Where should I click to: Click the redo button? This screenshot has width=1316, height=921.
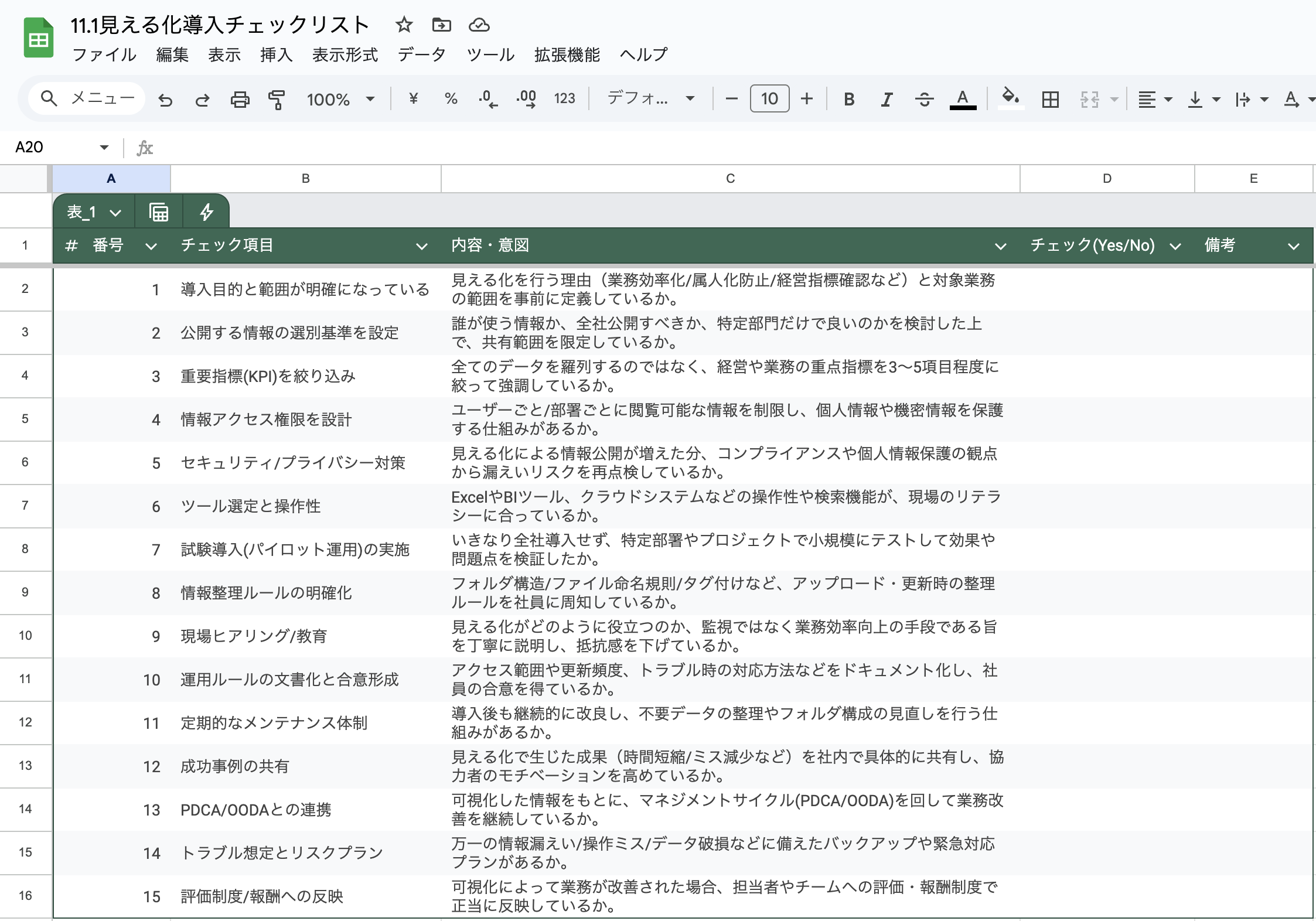(203, 98)
